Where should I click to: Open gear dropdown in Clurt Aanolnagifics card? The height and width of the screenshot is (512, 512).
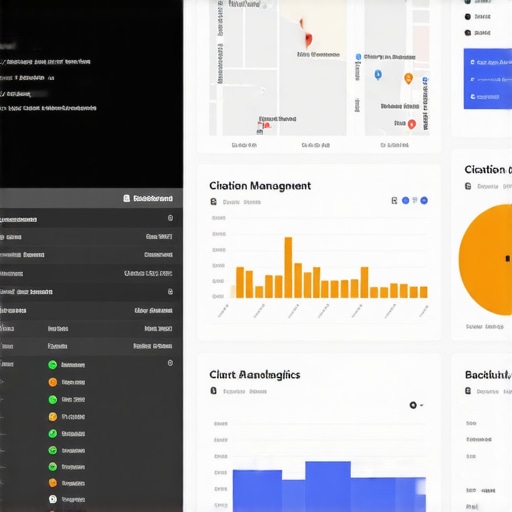point(416,405)
